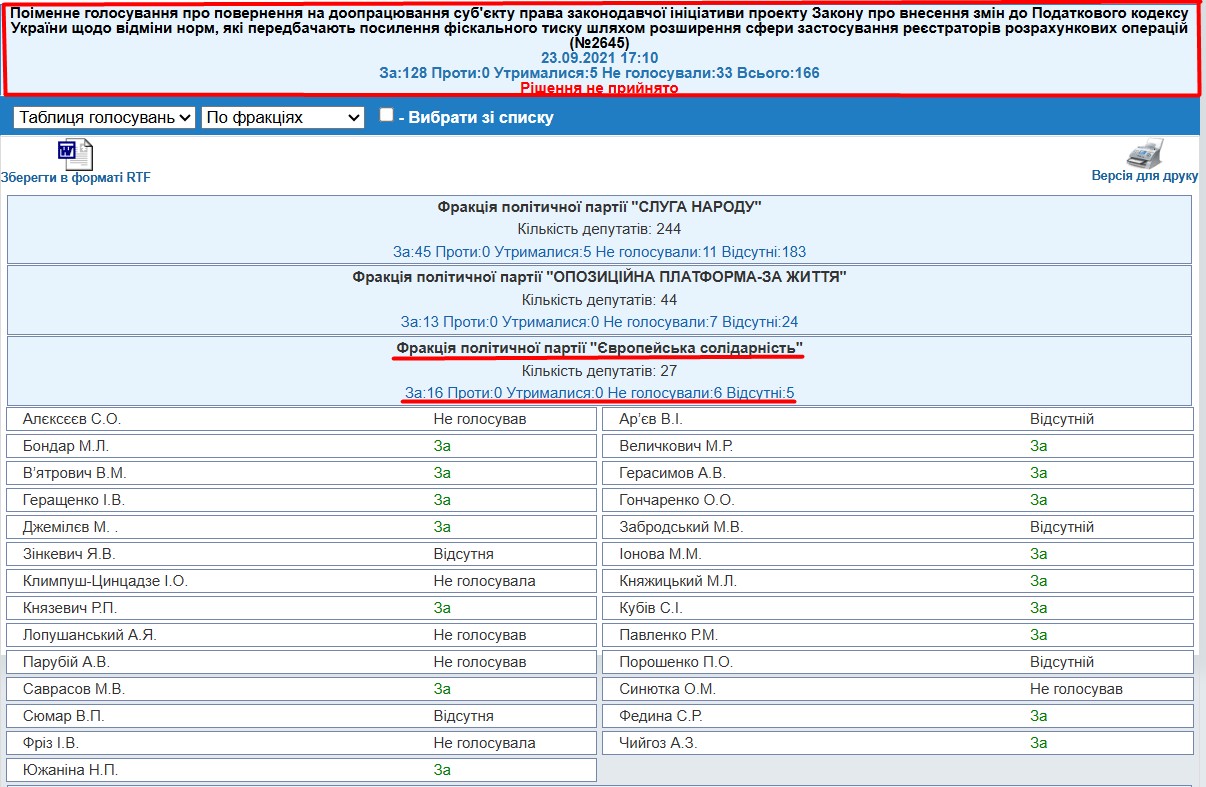Click overall totals 'За:128 Проти:0 Утрималися:5'
The width and height of the screenshot is (1206, 787).
[x=488, y=73]
